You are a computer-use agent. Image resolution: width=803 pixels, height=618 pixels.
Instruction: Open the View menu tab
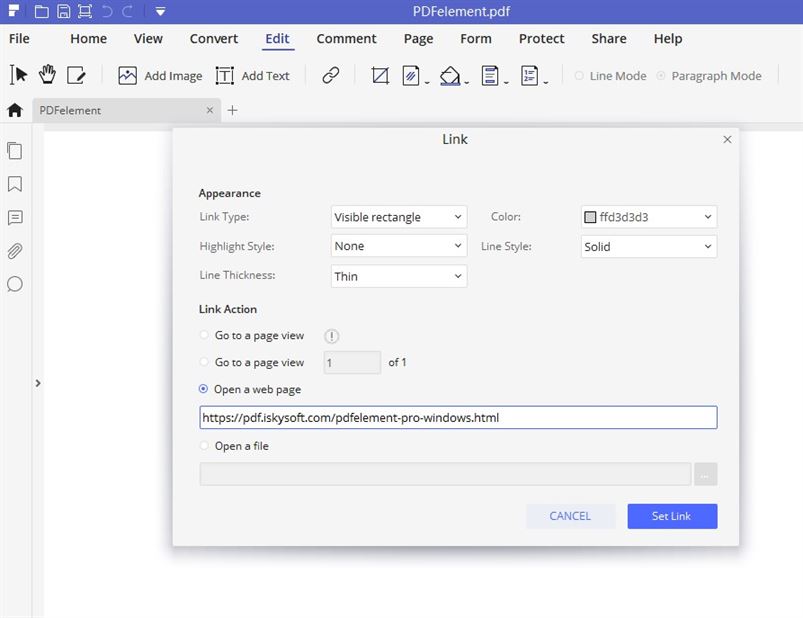[x=148, y=39]
